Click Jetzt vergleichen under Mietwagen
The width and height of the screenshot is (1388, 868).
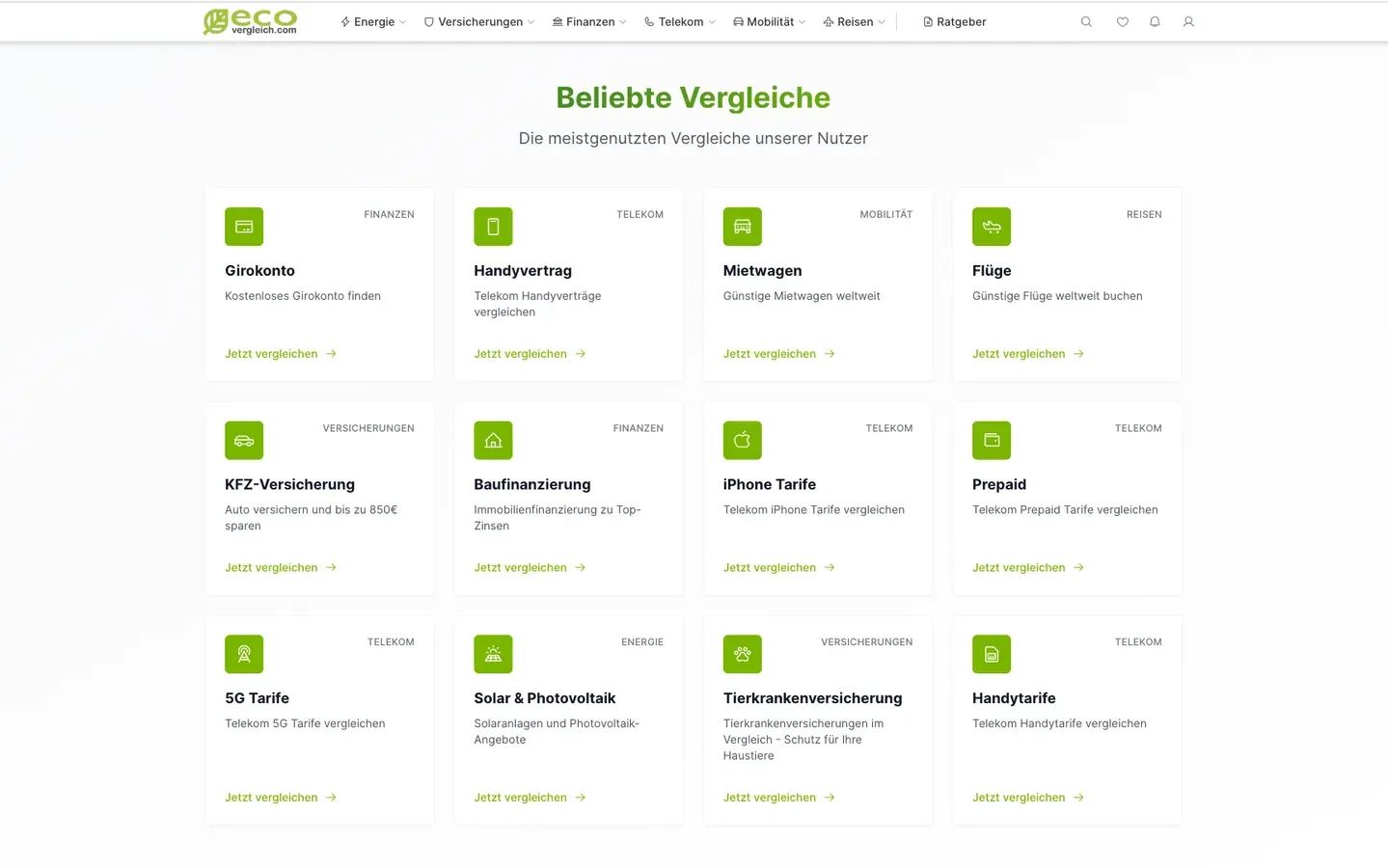coord(779,354)
